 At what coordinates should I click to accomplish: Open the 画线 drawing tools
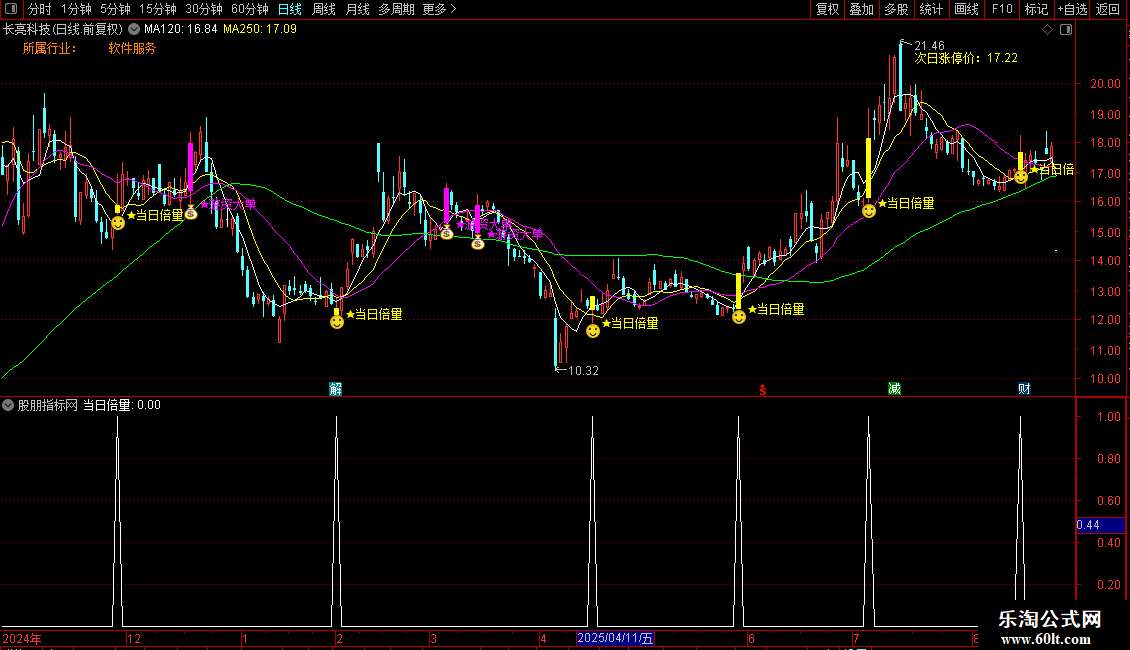tap(966, 9)
